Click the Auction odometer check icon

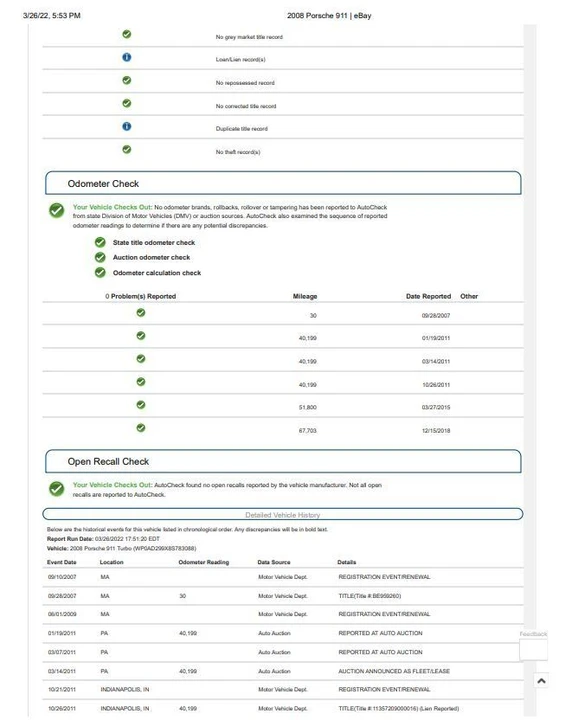point(100,258)
